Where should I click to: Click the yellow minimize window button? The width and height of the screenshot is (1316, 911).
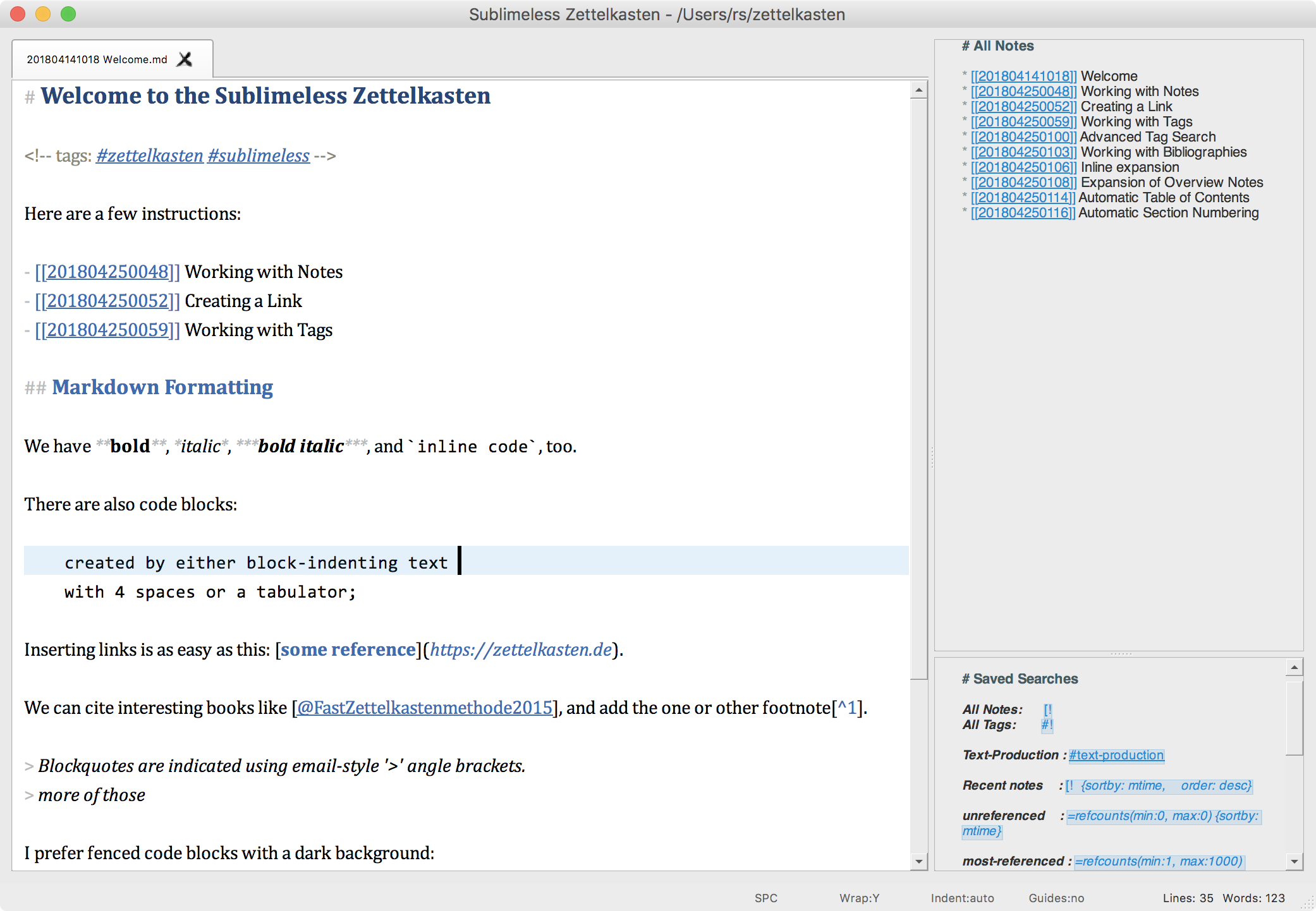[43, 14]
